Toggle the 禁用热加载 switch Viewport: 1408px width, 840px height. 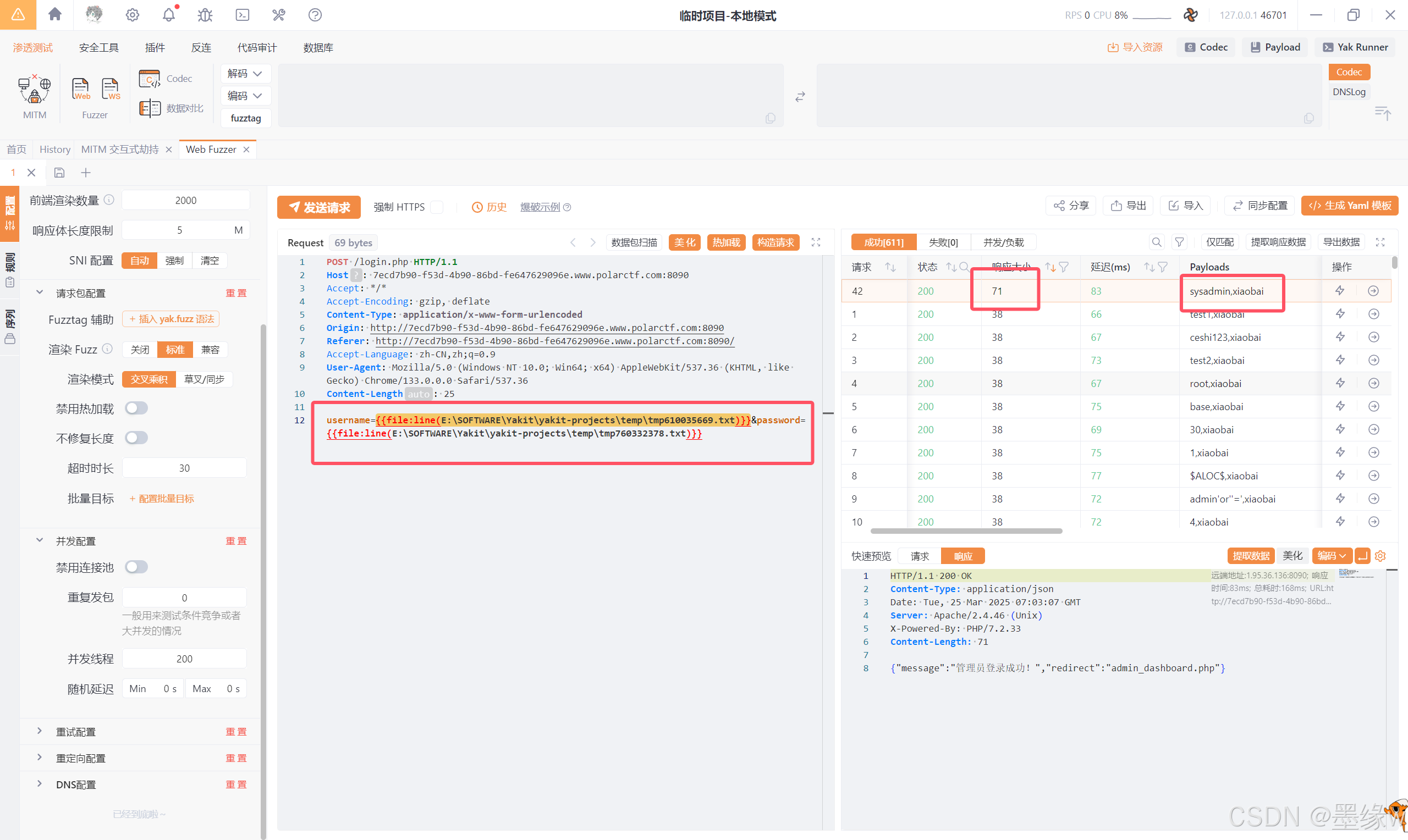pyautogui.click(x=136, y=408)
